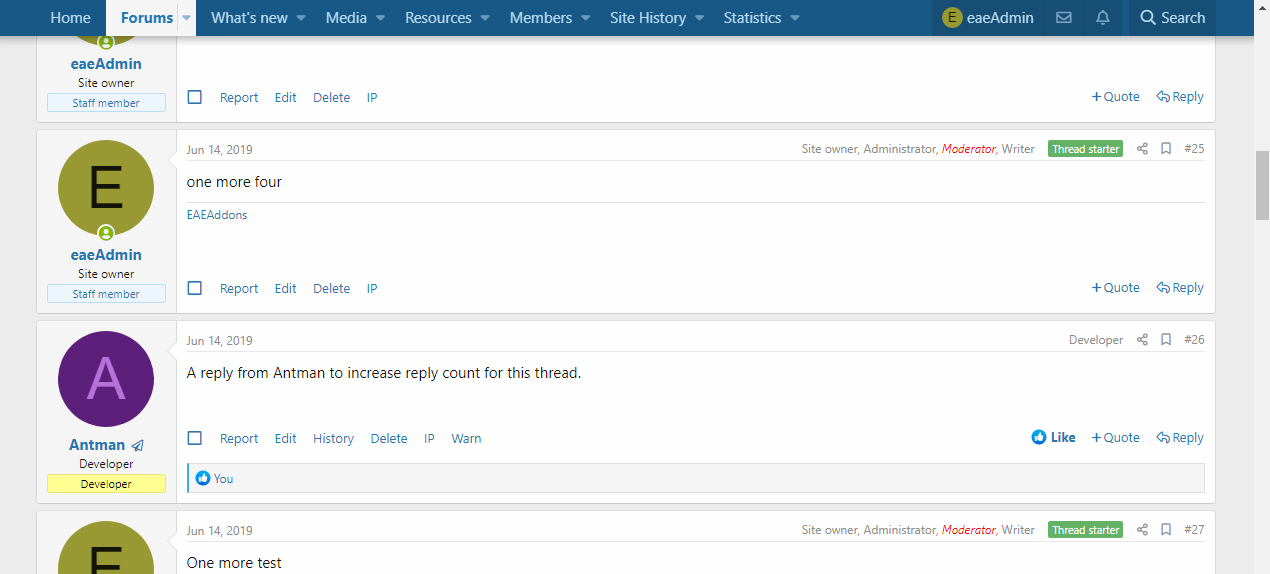Open the Members navigation item

pos(541,18)
